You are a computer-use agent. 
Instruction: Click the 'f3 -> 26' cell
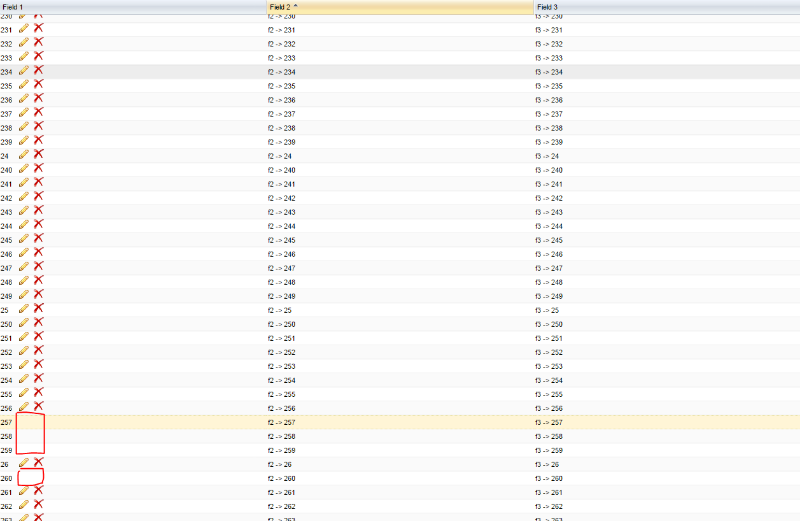(x=547, y=465)
